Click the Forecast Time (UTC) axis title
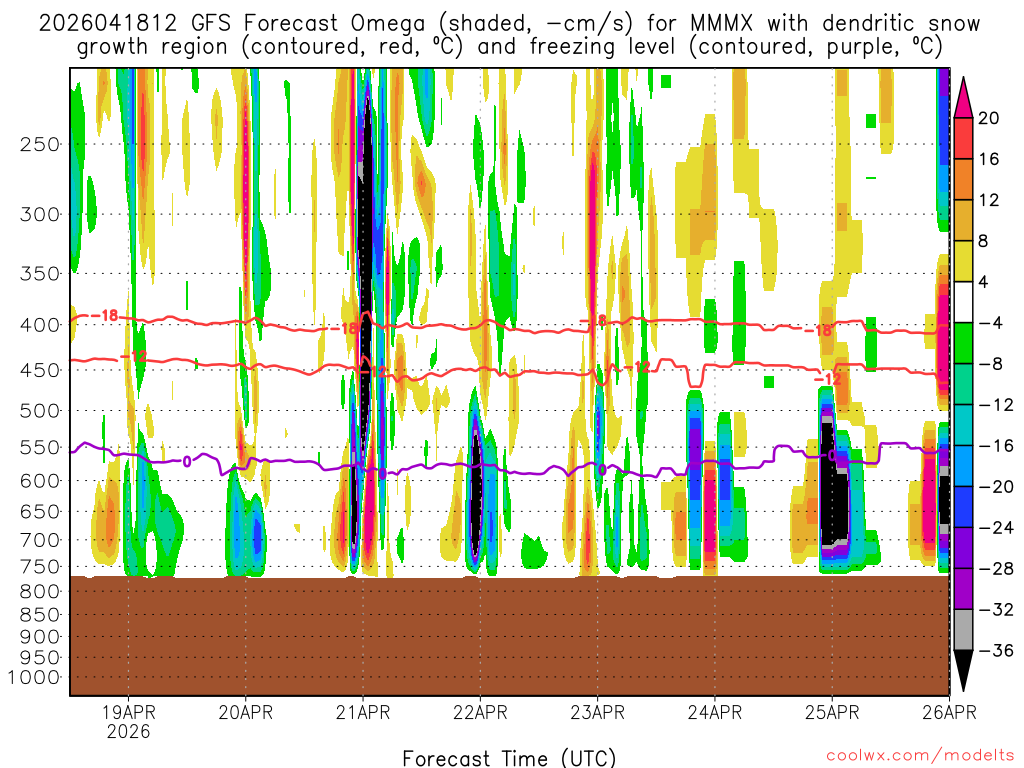This screenshot has width=1024, height=768. pyautogui.click(x=510, y=757)
